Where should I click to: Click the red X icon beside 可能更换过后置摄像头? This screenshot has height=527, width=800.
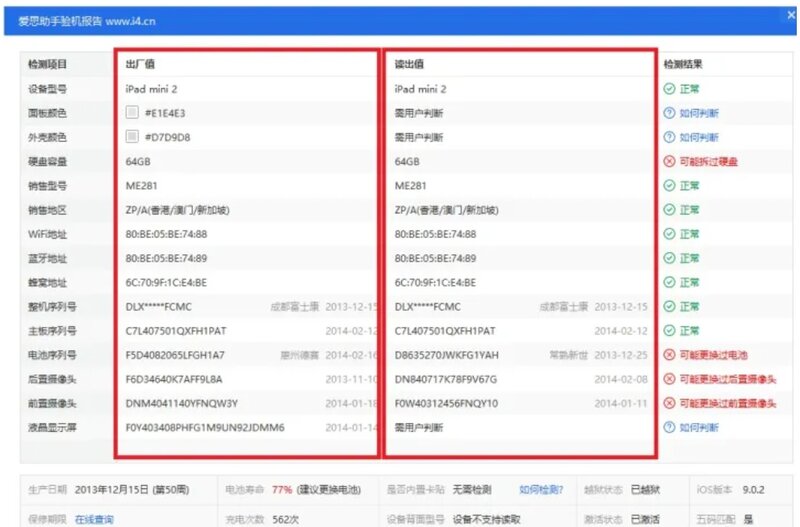point(669,379)
